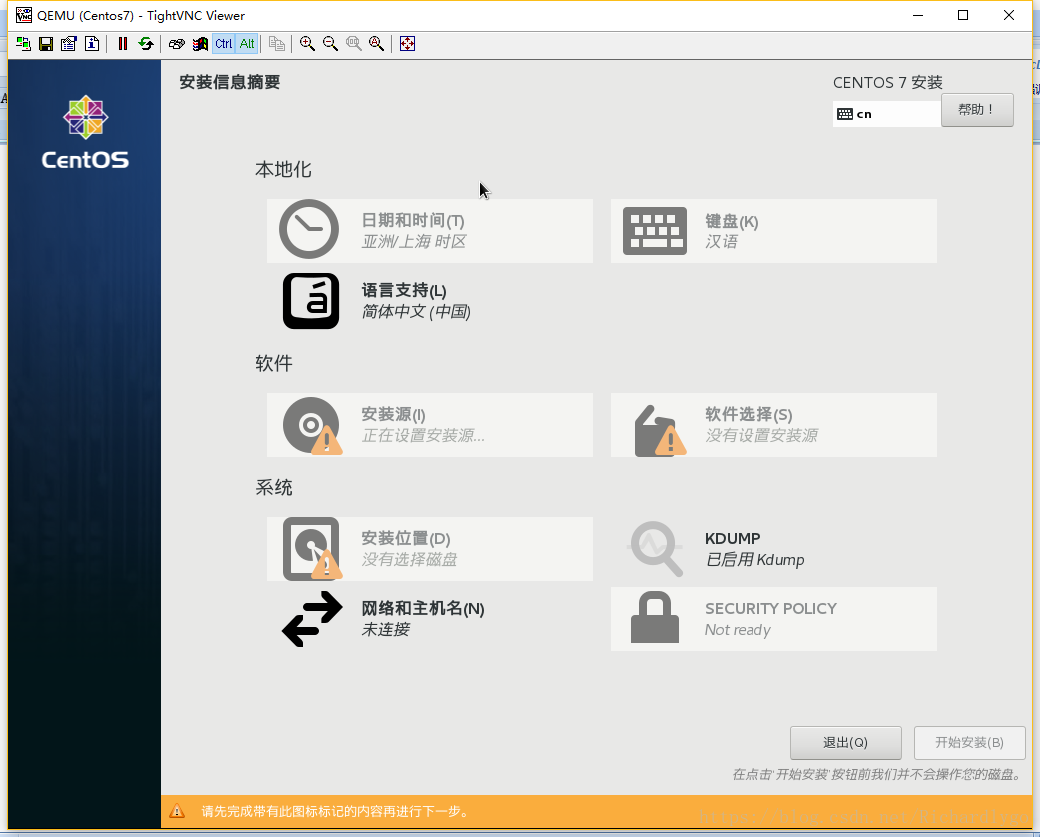
Task: Click the "汉语" keyboard layout text
Action: coord(721,241)
